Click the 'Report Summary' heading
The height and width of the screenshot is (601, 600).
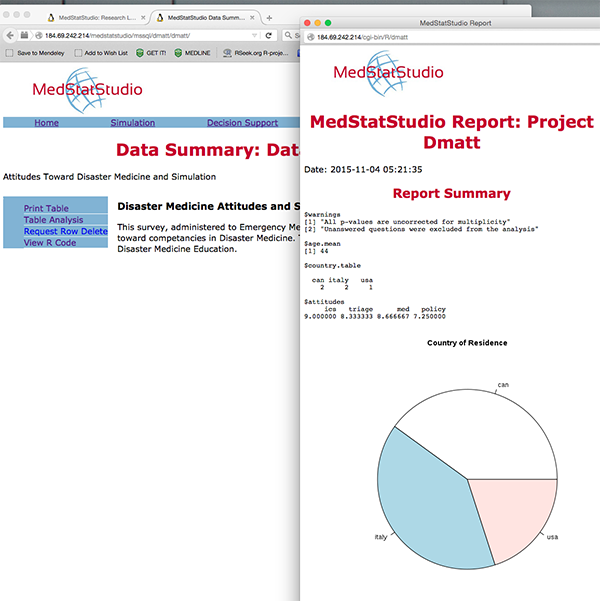(x=452, y=193)
